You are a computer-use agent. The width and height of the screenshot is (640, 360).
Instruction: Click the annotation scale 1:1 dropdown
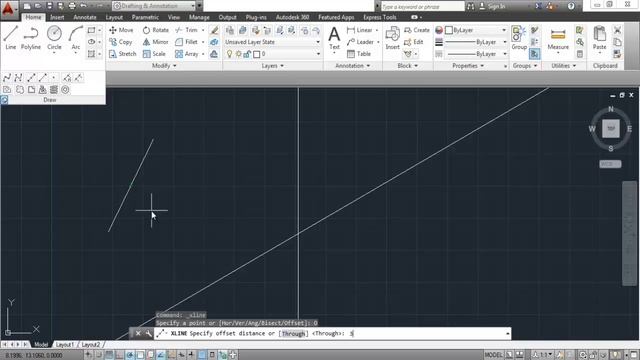pos(543,355)
